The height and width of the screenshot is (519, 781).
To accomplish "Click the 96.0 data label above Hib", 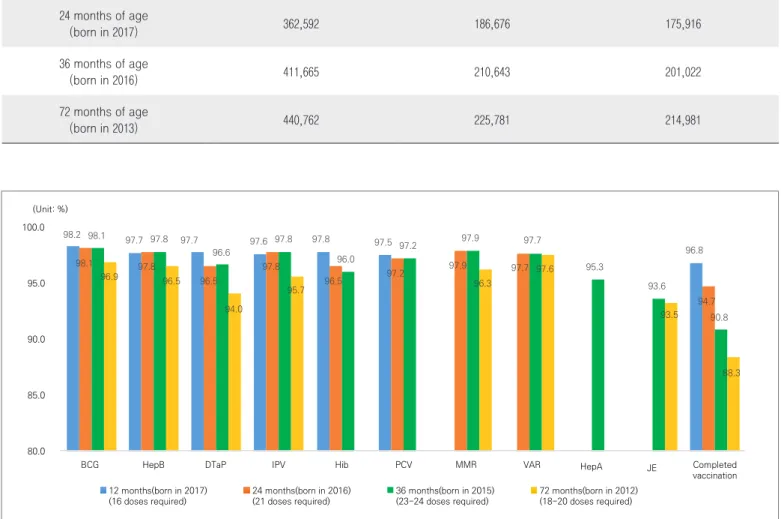I will point(345,260).
